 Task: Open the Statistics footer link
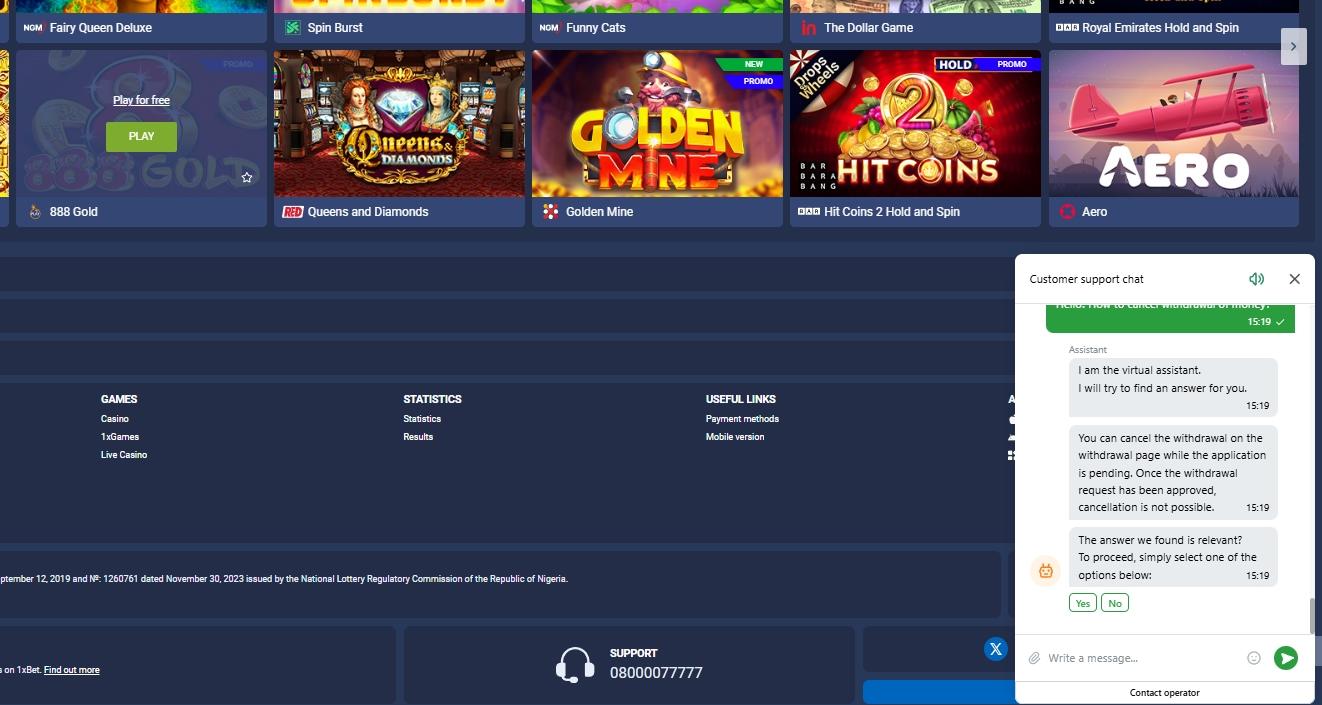pos(422,419)
